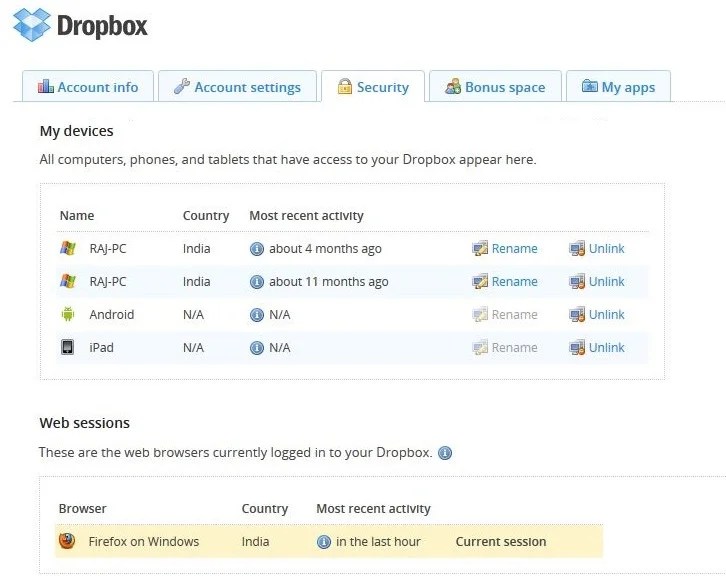
Task: Go to the My apps tab
Action: pos(619,87)
